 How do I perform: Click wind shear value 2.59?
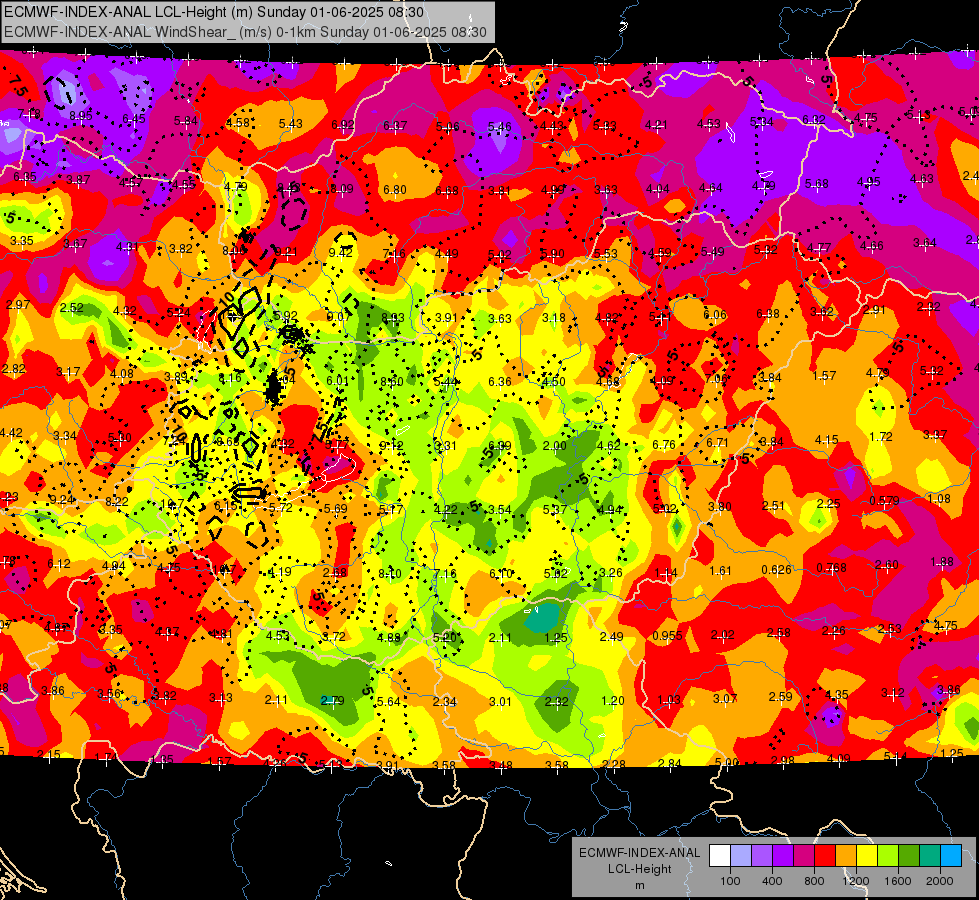[780, 696]
